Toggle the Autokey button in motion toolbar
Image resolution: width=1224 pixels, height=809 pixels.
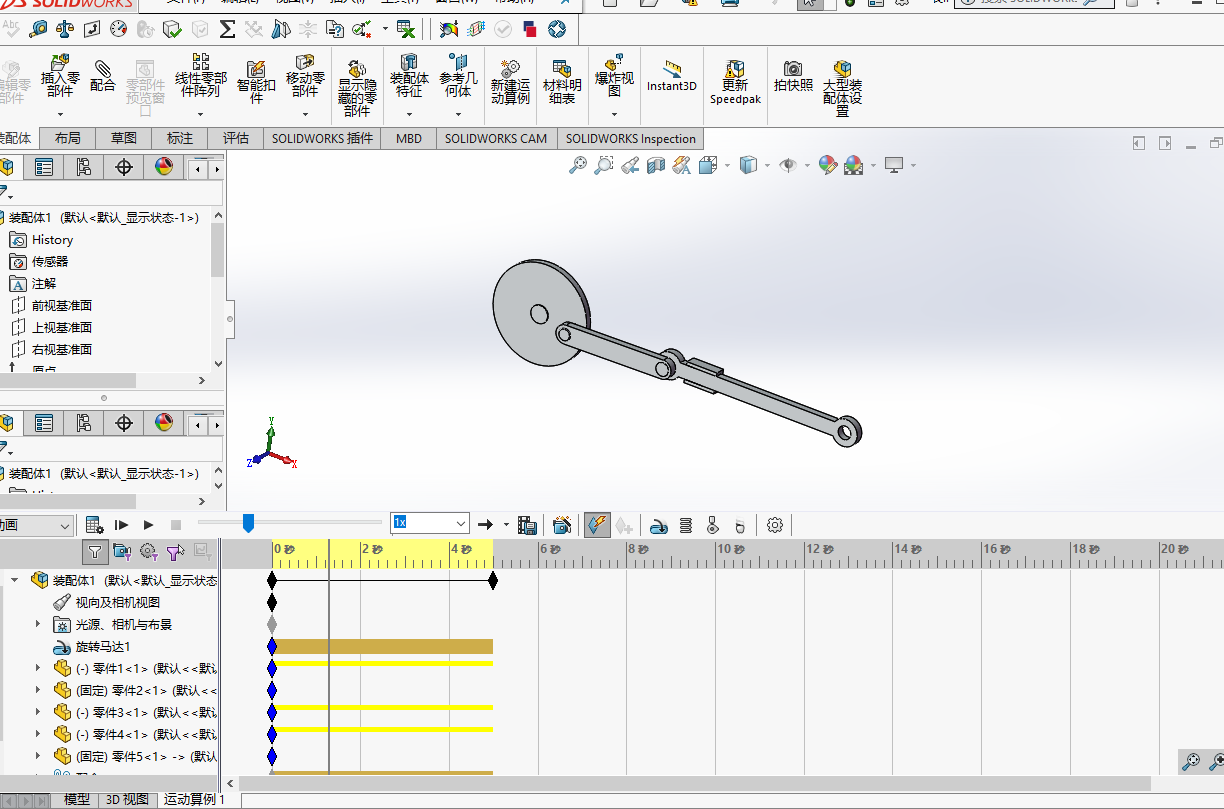coord(597,525)
